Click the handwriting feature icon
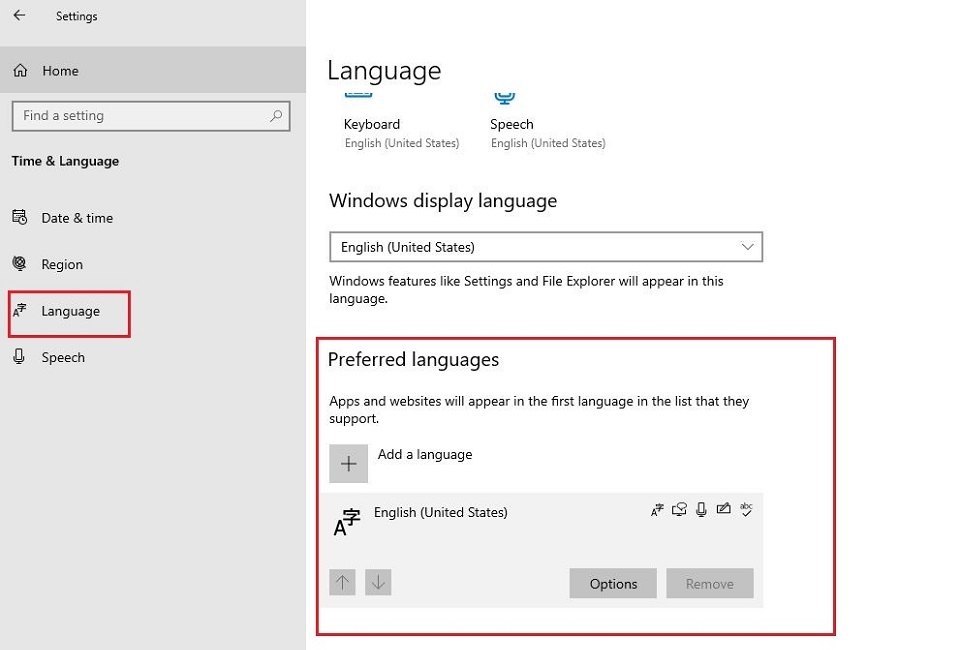The height and width of the screenshot is (650, 960). coord(724,509)
